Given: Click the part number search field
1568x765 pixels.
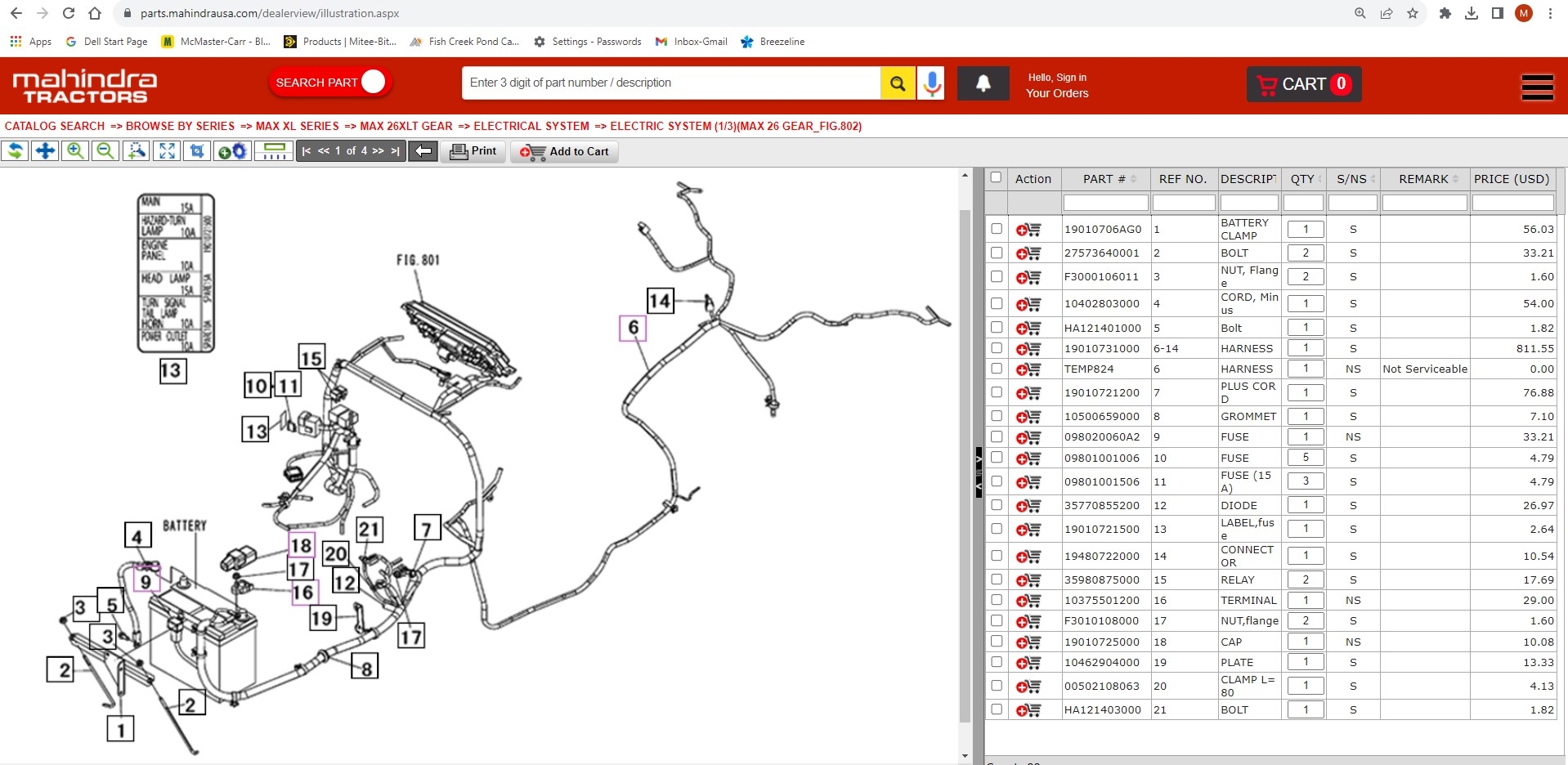Looking at the screenshot, I should click(x=671, y=83).
